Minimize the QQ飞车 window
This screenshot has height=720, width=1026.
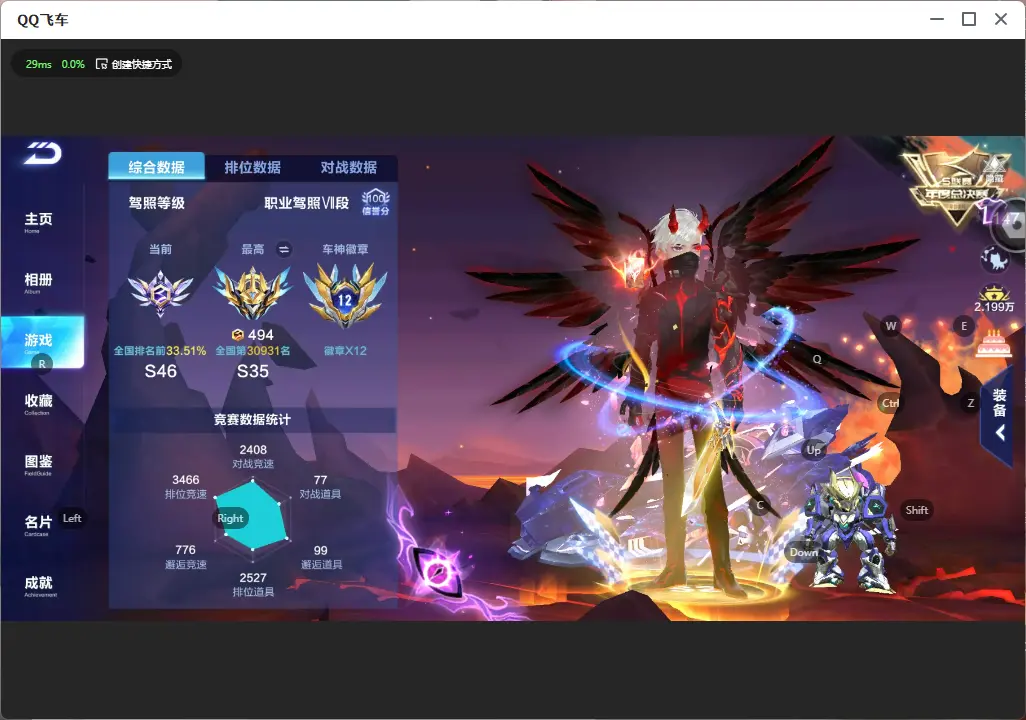[937, 20]
